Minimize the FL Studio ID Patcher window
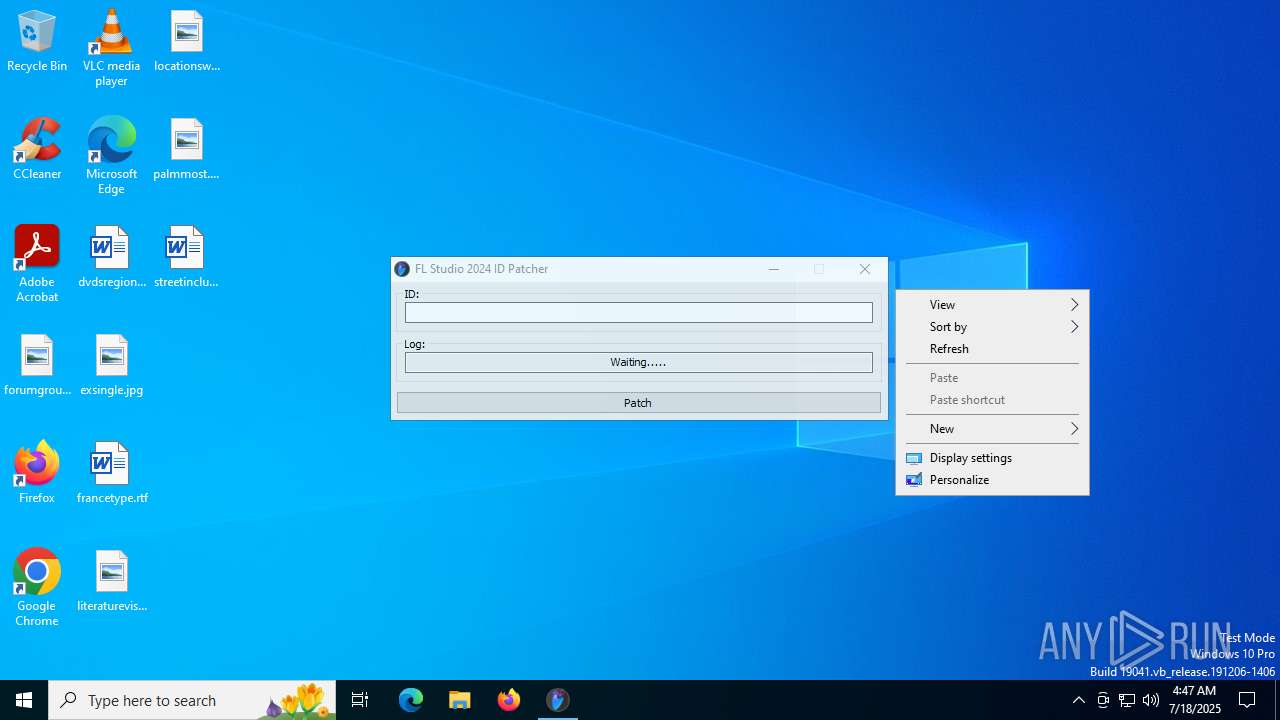The width and height of the screenshot is (1280, 720). 773,269
